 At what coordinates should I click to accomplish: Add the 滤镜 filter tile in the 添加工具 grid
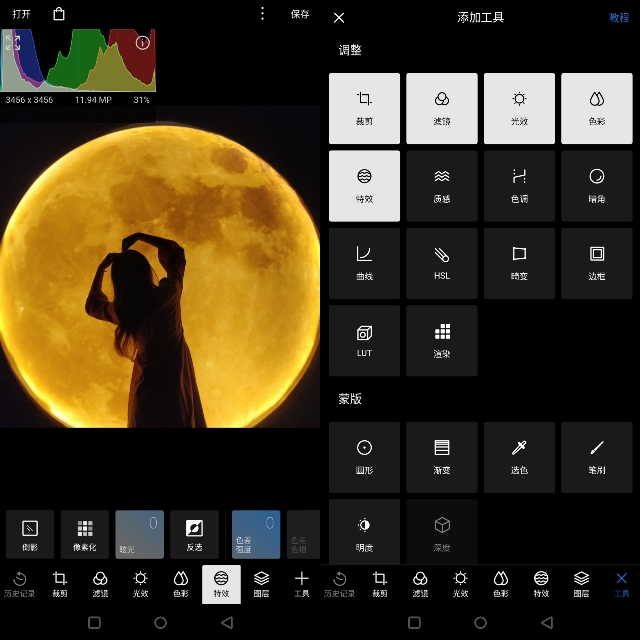point(442,109)
